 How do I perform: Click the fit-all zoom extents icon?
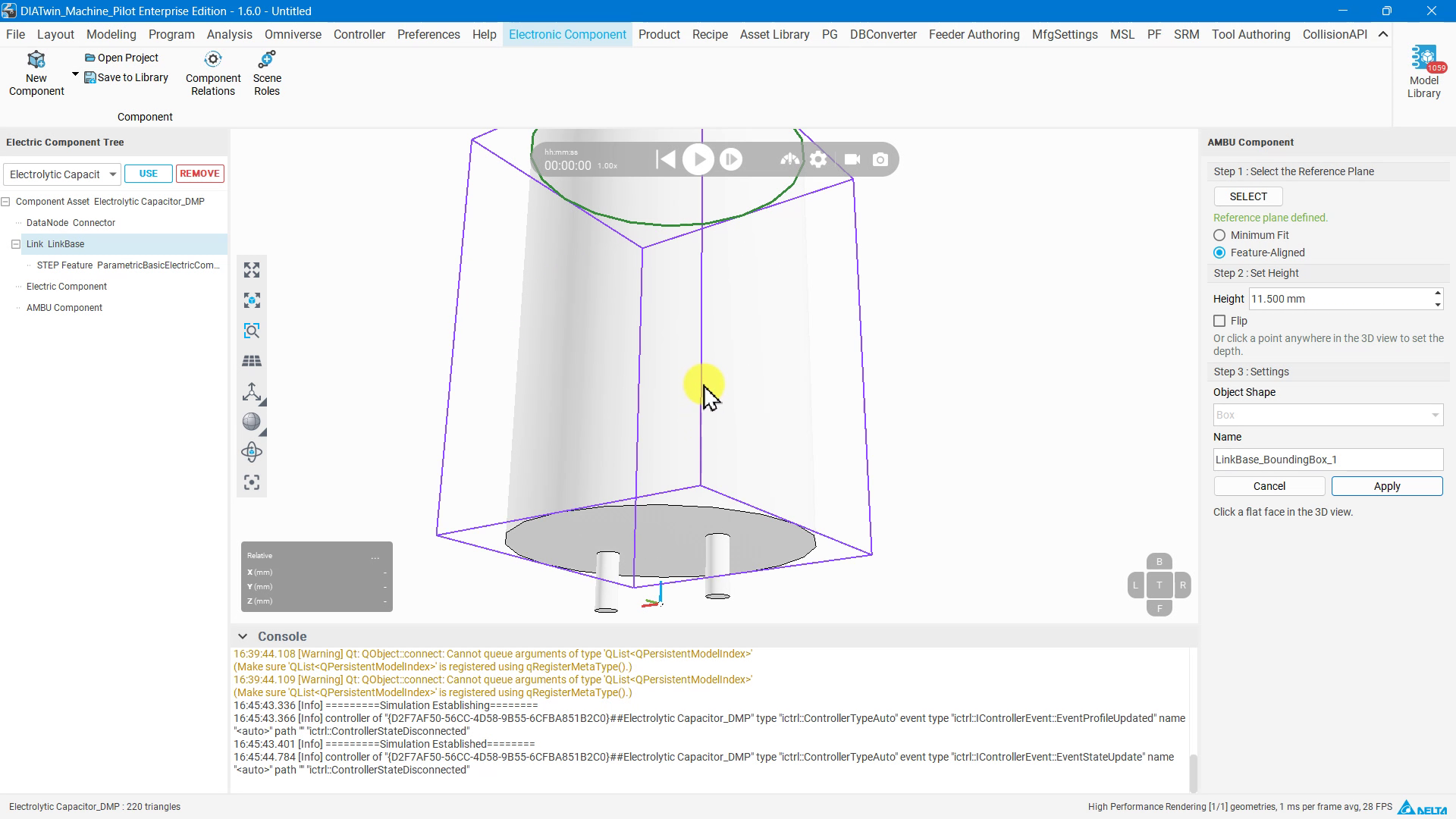click(x=252, y=271)
